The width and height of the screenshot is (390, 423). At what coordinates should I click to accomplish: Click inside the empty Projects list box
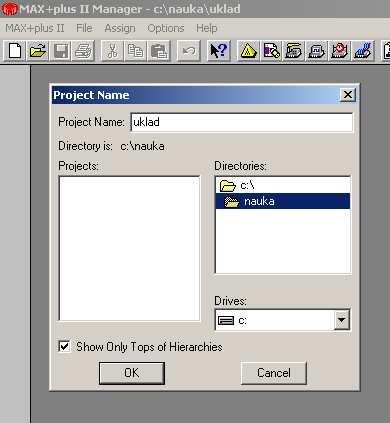[129, 248]
